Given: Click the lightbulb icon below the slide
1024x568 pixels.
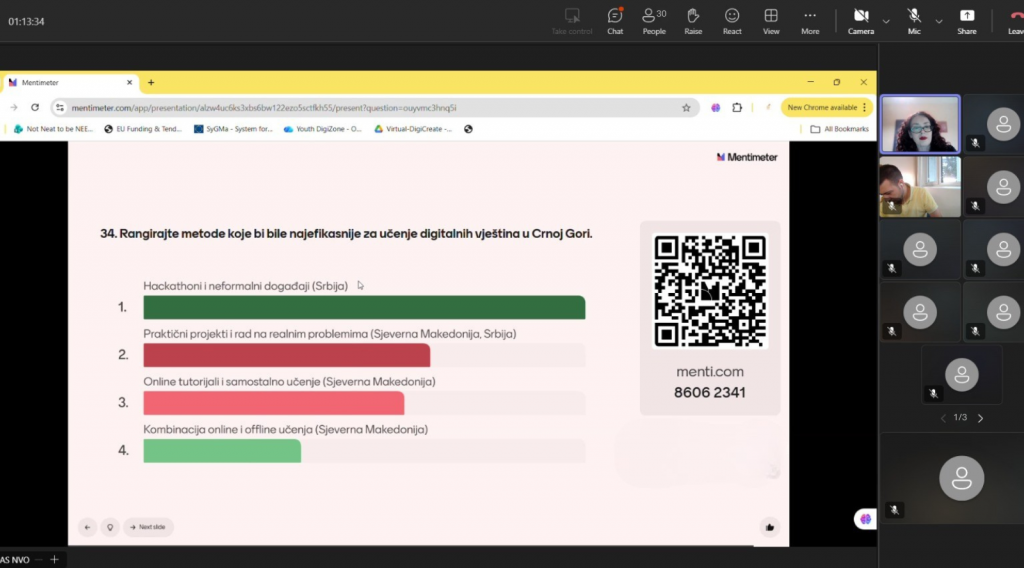Looking at the screenshot, I should point(110,526).
